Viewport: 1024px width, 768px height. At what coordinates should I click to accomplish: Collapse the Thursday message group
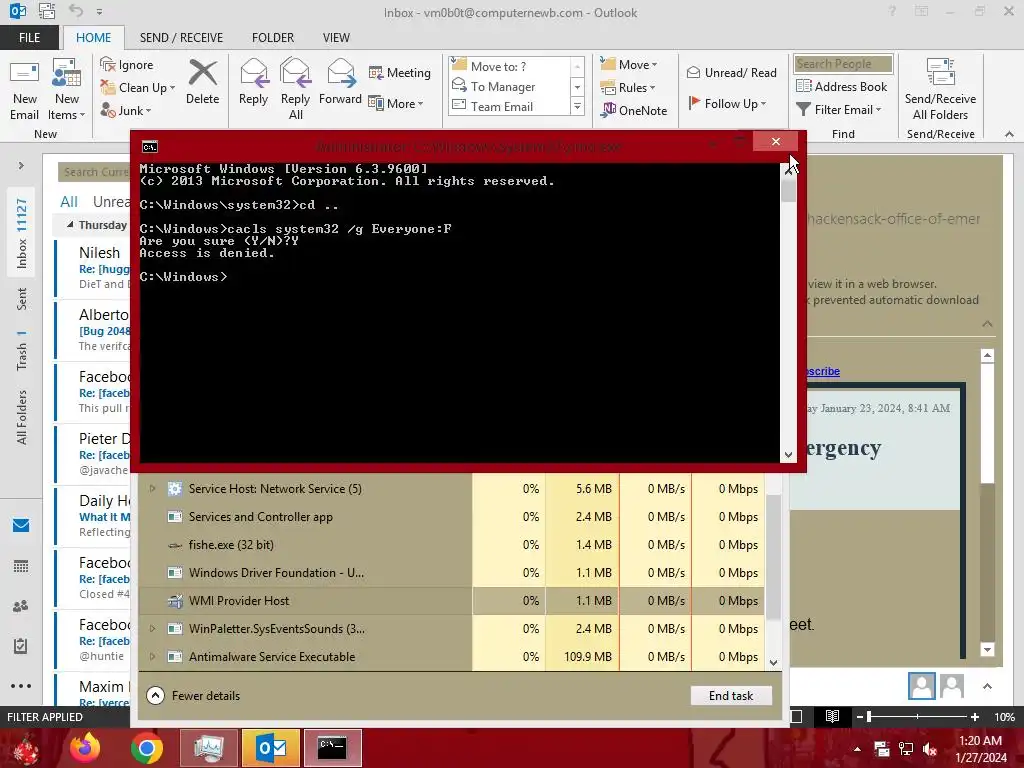click(70, 225)
